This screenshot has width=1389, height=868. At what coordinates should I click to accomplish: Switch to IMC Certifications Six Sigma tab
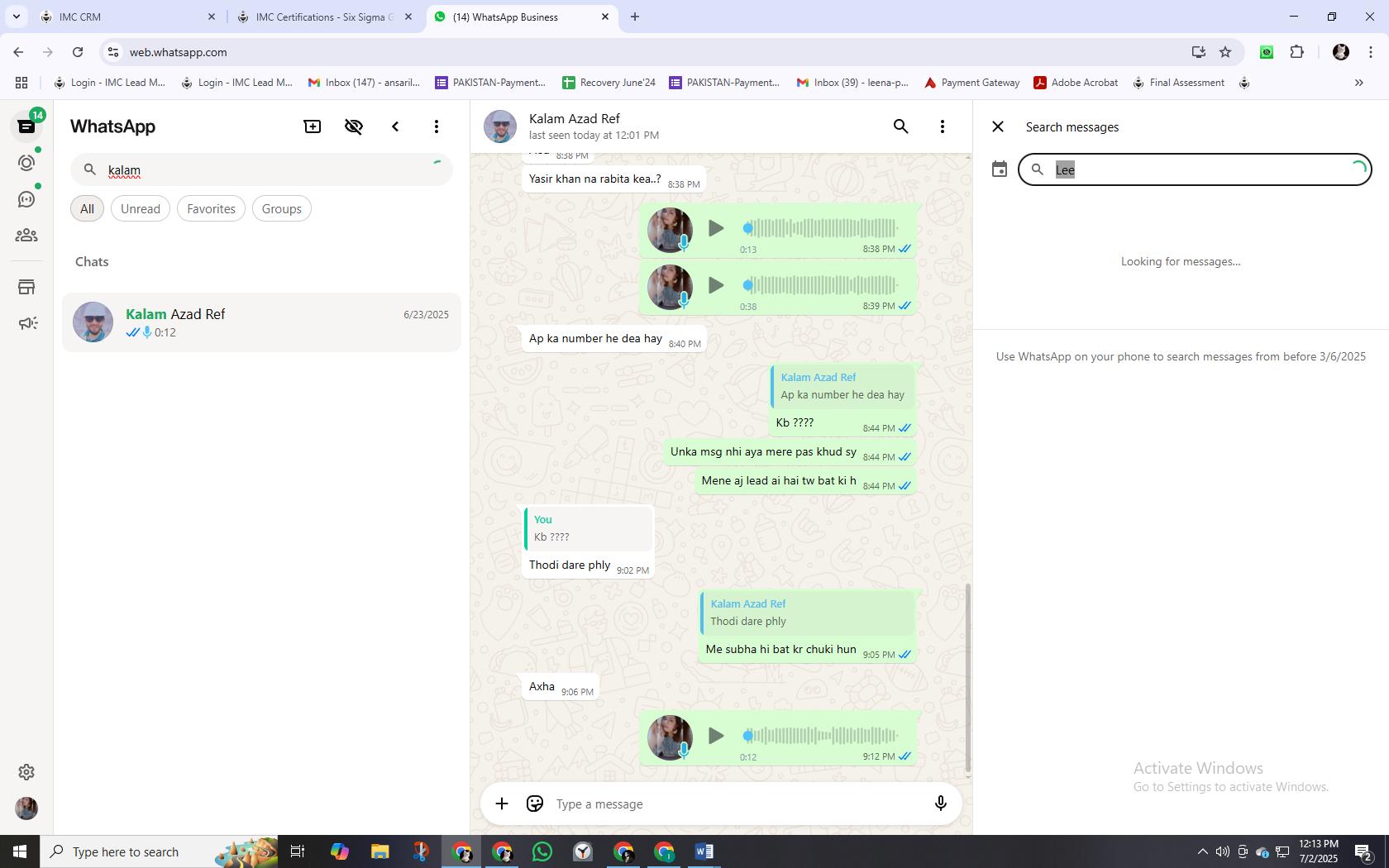pos(325,17)
